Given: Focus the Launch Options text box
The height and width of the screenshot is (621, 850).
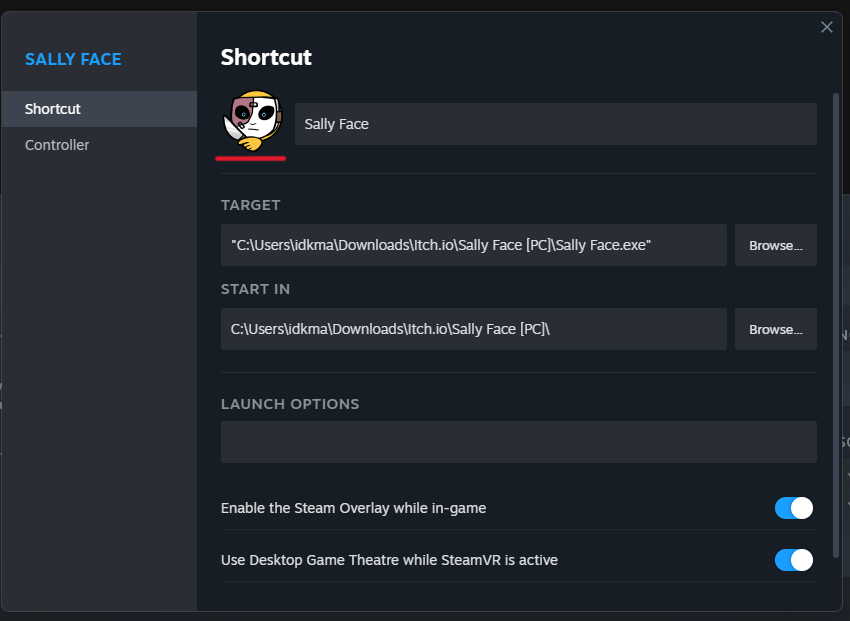Looking at the screenshot, I should pyautogui.click(x=518, y=442).
